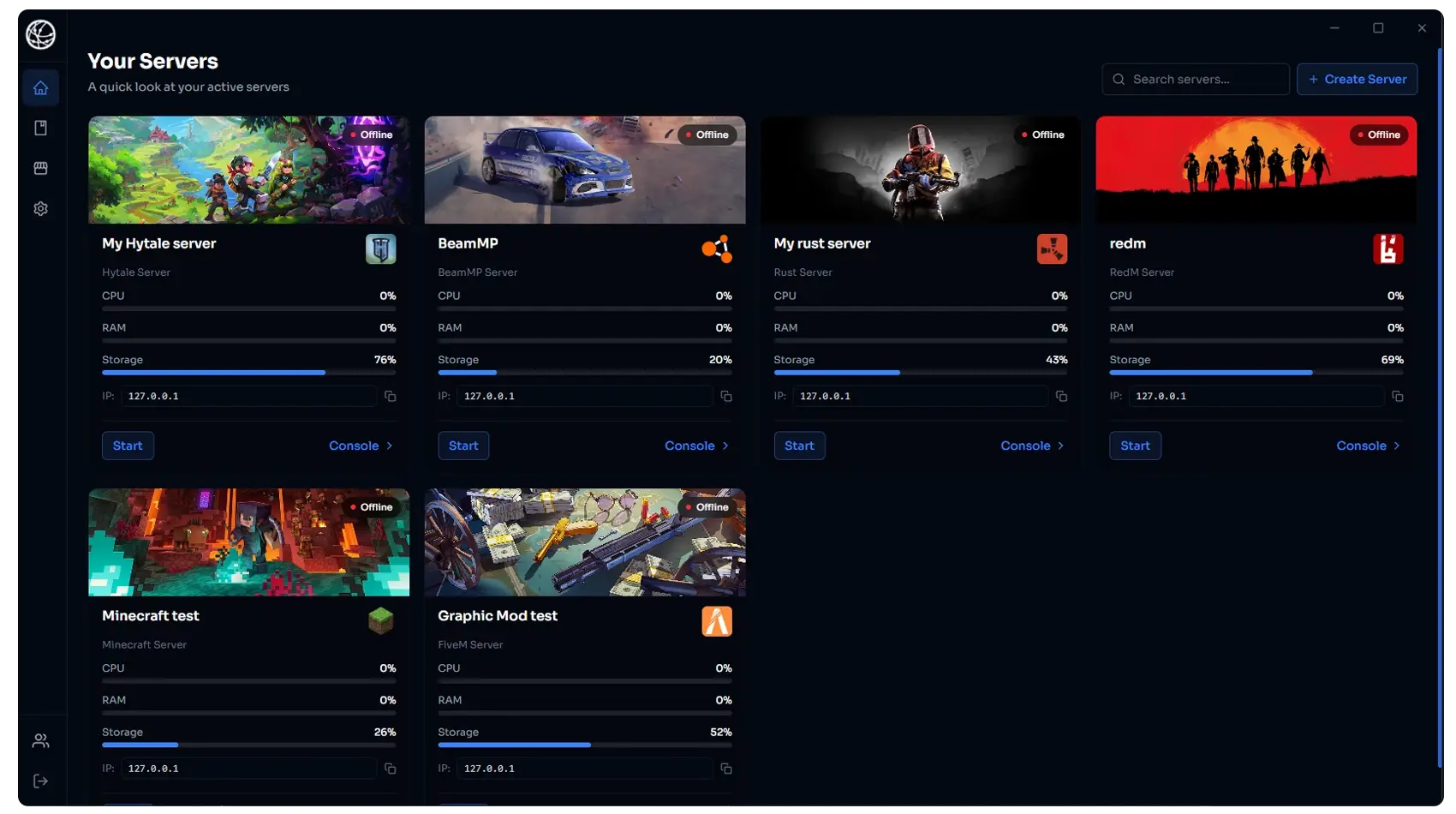Open the bookmark page sidebar icon
Image resolution: width=1456 pixels, height=814 pixels.
(40, 129)
